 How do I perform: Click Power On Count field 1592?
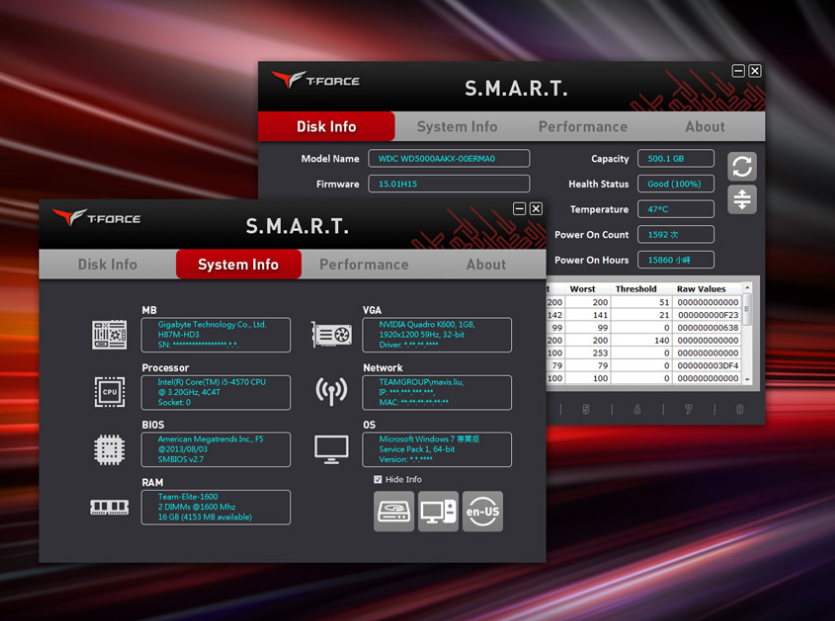pyautogui.click(x=676, y=234)
